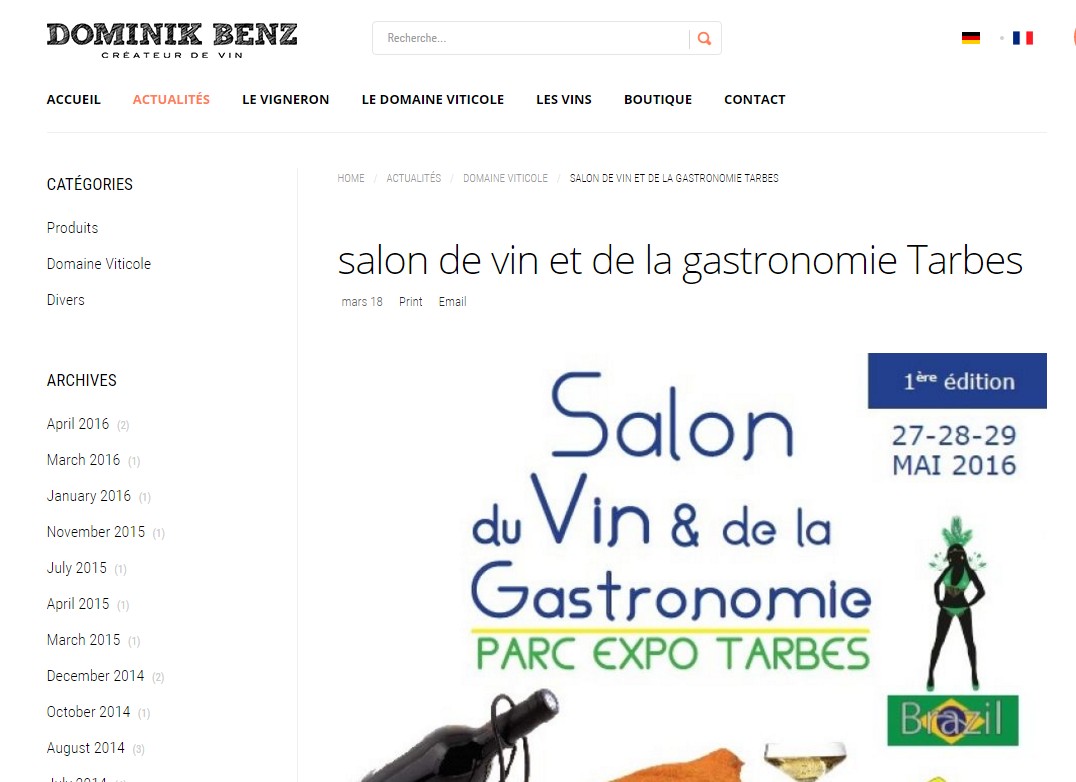Focus the Recherche search field
This screenshot has width=1076, height=782.
pyautogui.click(x=532, y=38)
